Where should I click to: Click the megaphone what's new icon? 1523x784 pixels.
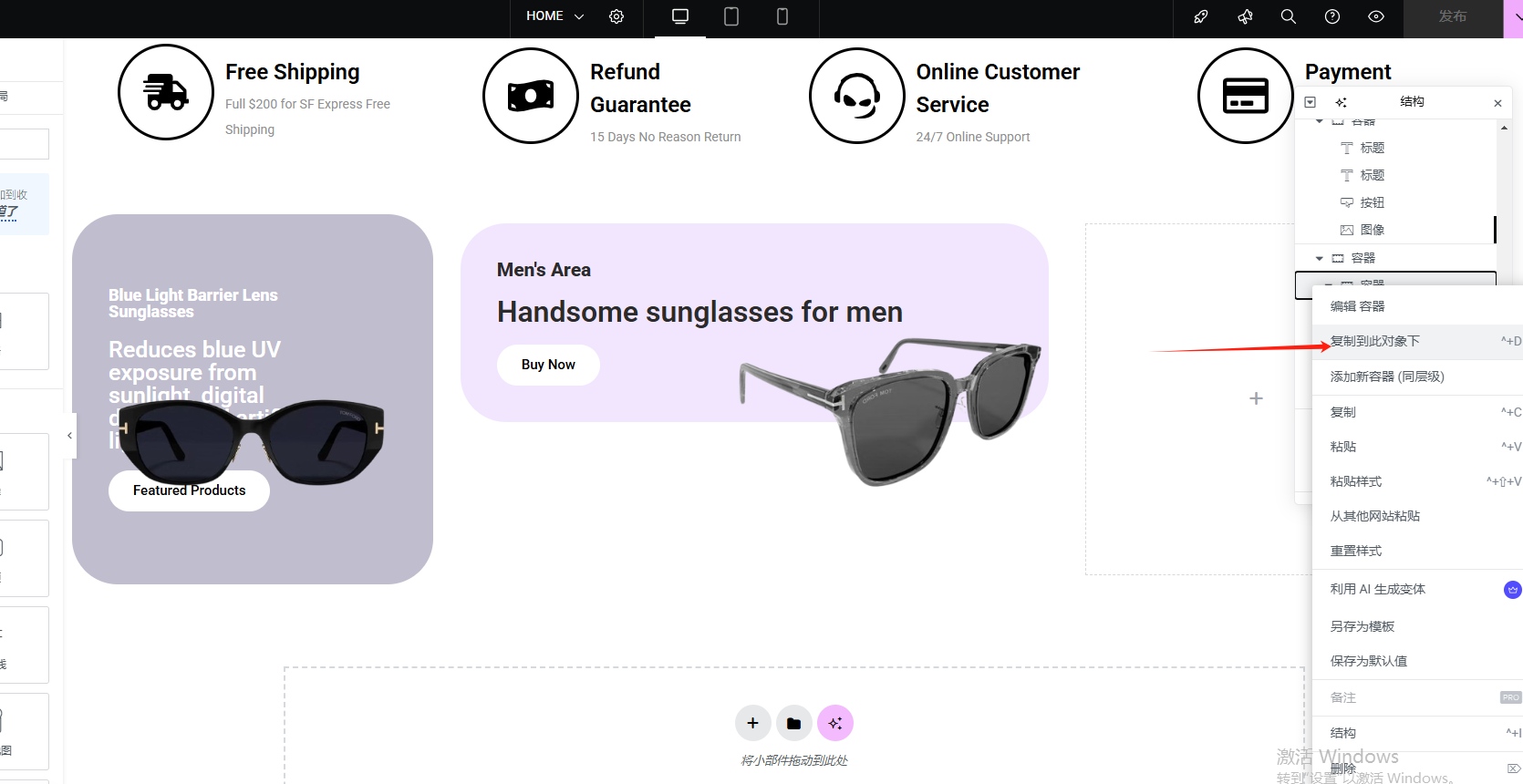coord(1245,16)
